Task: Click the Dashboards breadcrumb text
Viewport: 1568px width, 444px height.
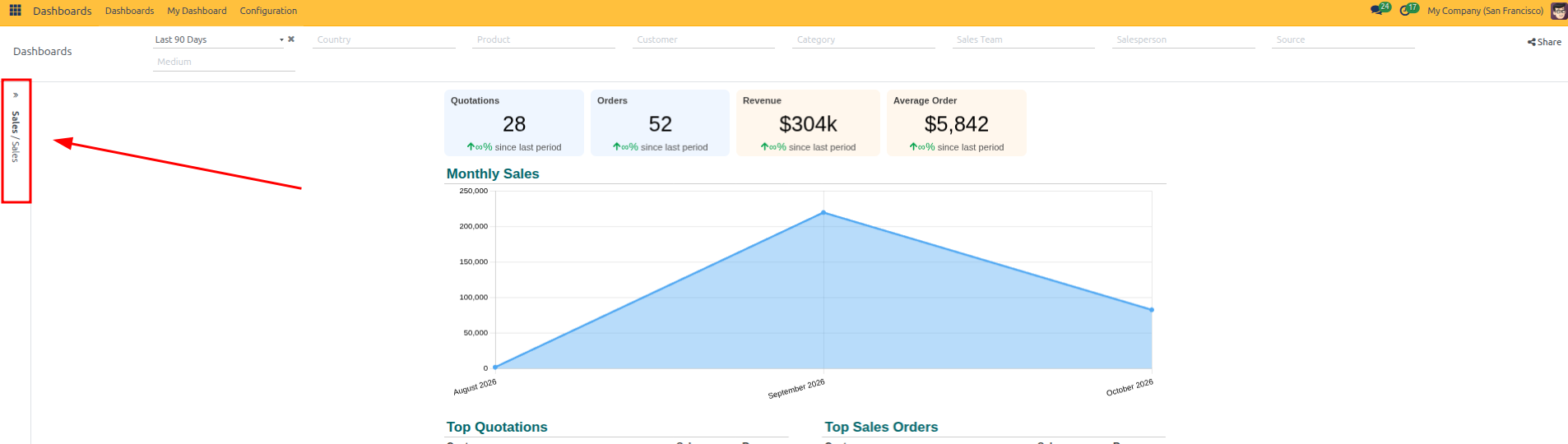Action: pos(43,51)
